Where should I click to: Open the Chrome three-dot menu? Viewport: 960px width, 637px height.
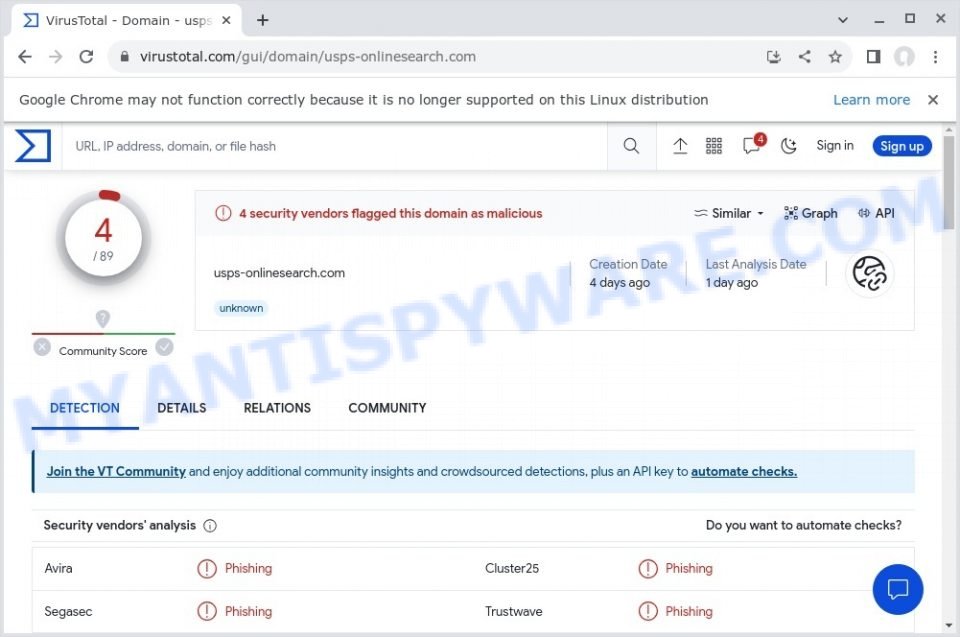click(x=936, y=57)
